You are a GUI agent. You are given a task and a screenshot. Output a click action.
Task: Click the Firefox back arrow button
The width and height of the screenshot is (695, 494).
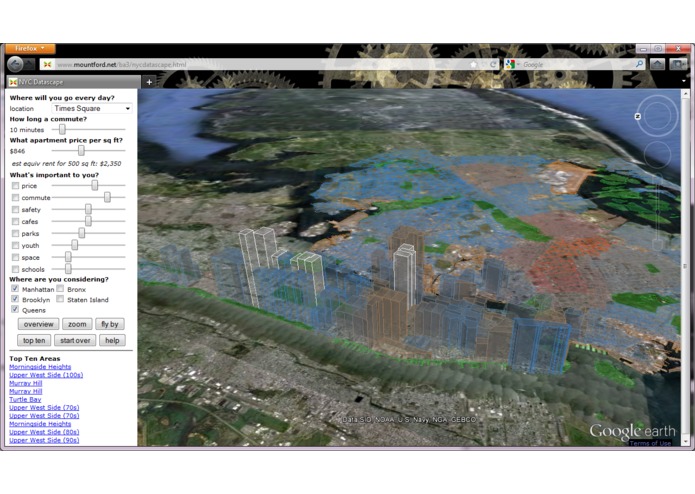pyautogui.click(x=15, y=65)
